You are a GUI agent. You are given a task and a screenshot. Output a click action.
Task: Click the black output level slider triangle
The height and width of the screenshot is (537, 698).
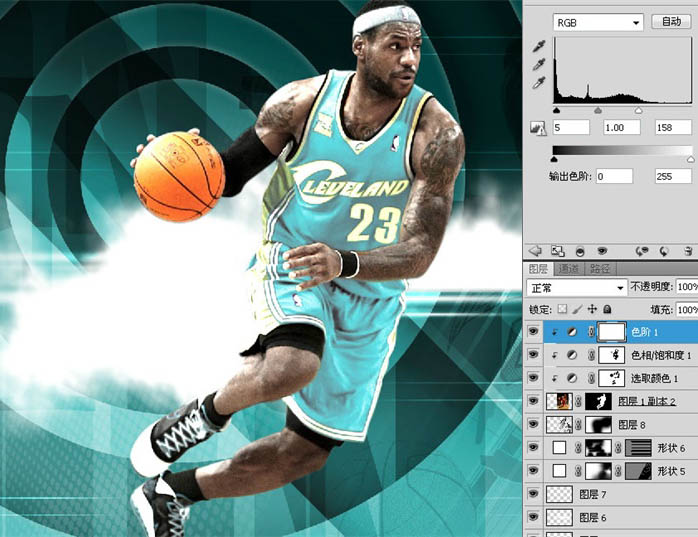pyautogui.click(x=554, y=159)
